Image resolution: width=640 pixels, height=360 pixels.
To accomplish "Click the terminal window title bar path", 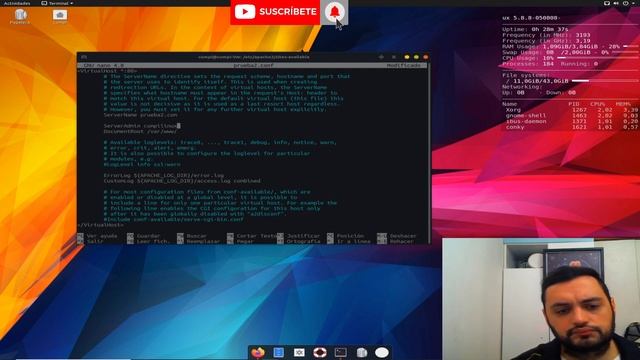I will 253,57.
